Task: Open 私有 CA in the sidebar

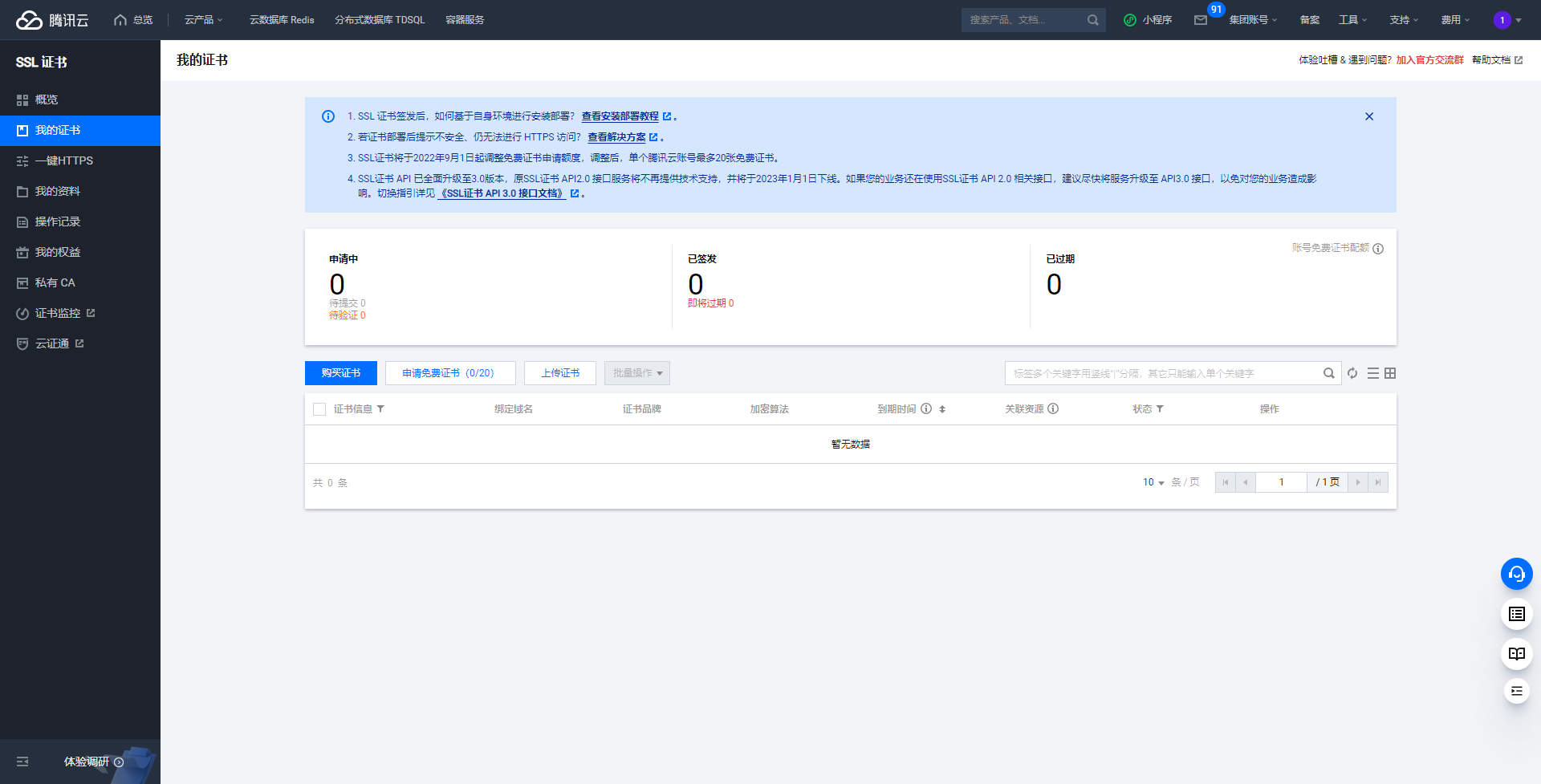Action: point(80,282)
